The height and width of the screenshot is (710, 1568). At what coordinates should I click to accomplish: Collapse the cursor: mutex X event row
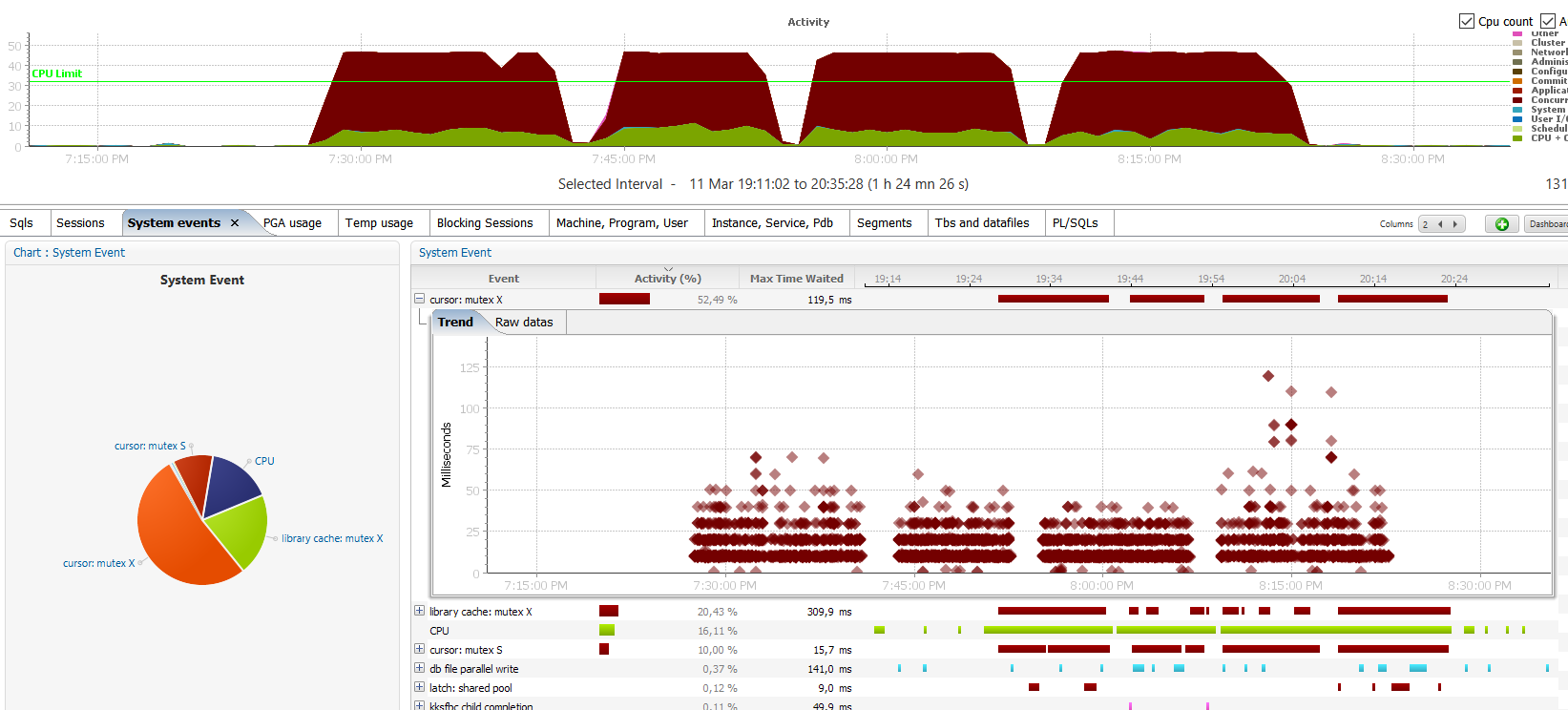pos(419,299)
